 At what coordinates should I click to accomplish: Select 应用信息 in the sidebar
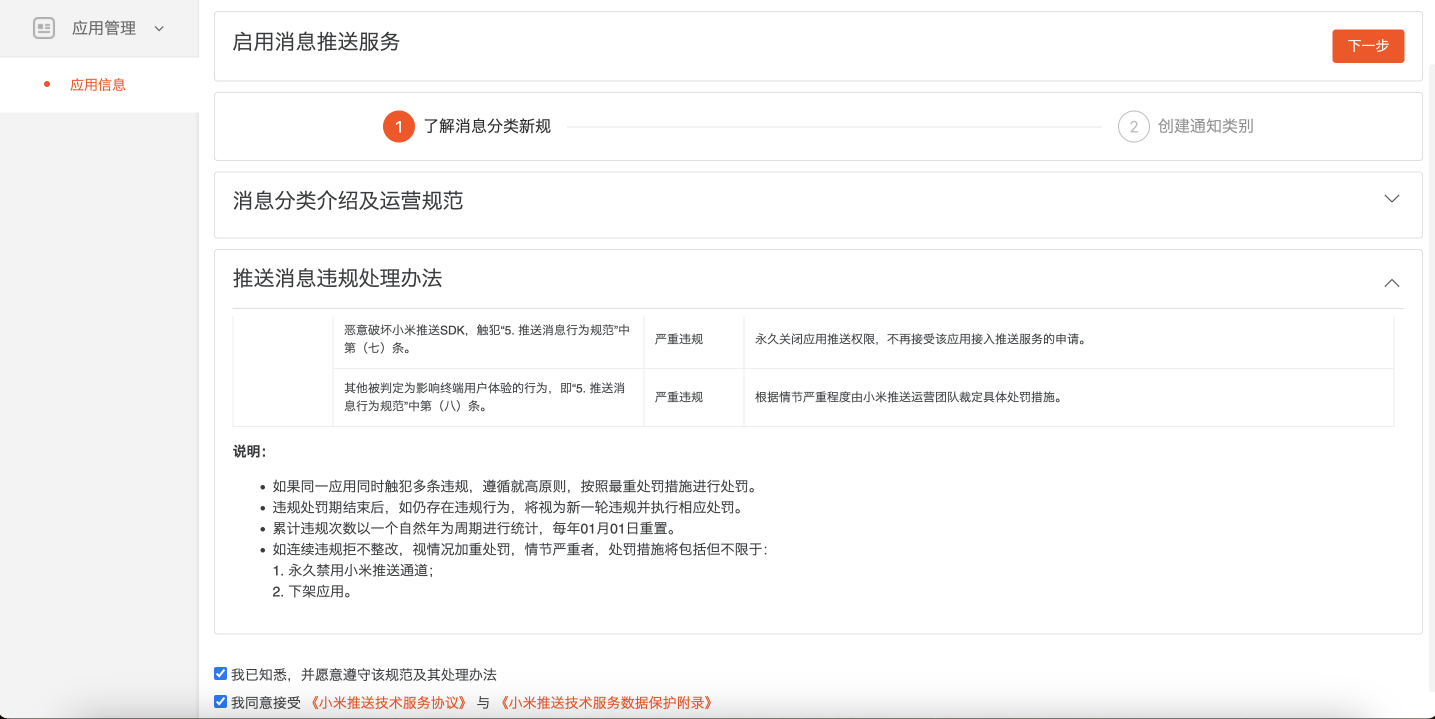point(98,85)
